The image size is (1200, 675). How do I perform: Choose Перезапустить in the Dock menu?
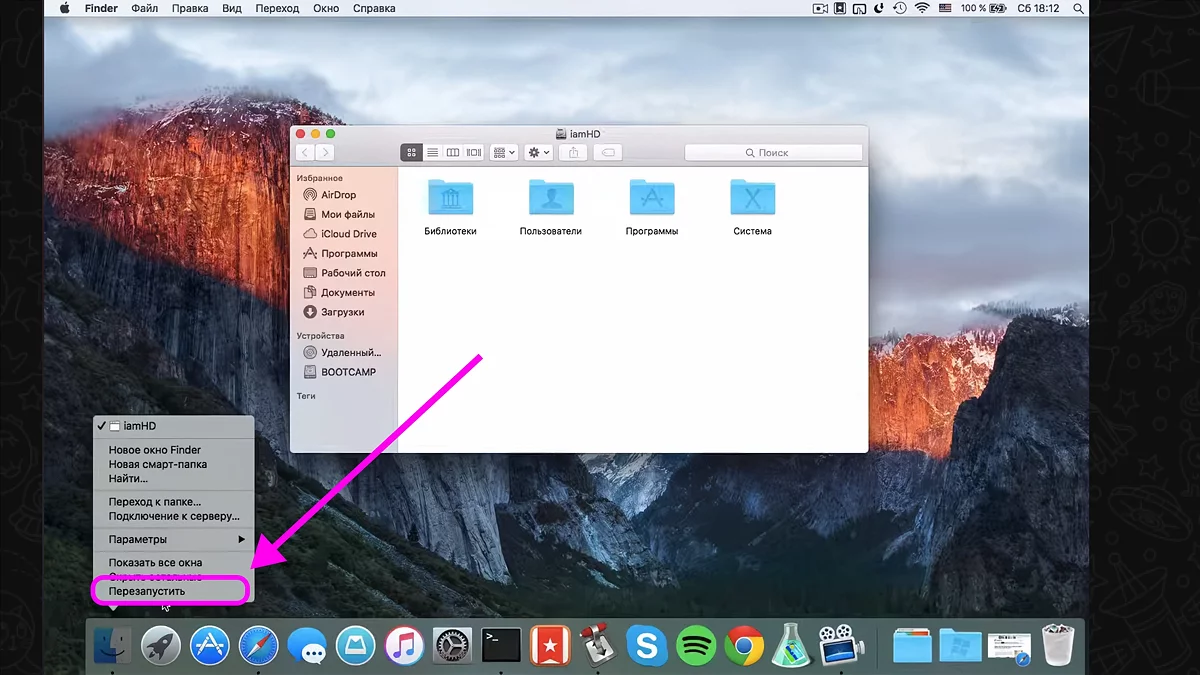[x=147, y=591]
